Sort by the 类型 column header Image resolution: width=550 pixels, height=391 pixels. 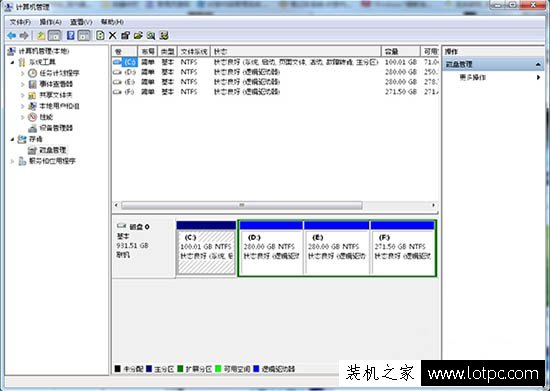coord(168,52)
